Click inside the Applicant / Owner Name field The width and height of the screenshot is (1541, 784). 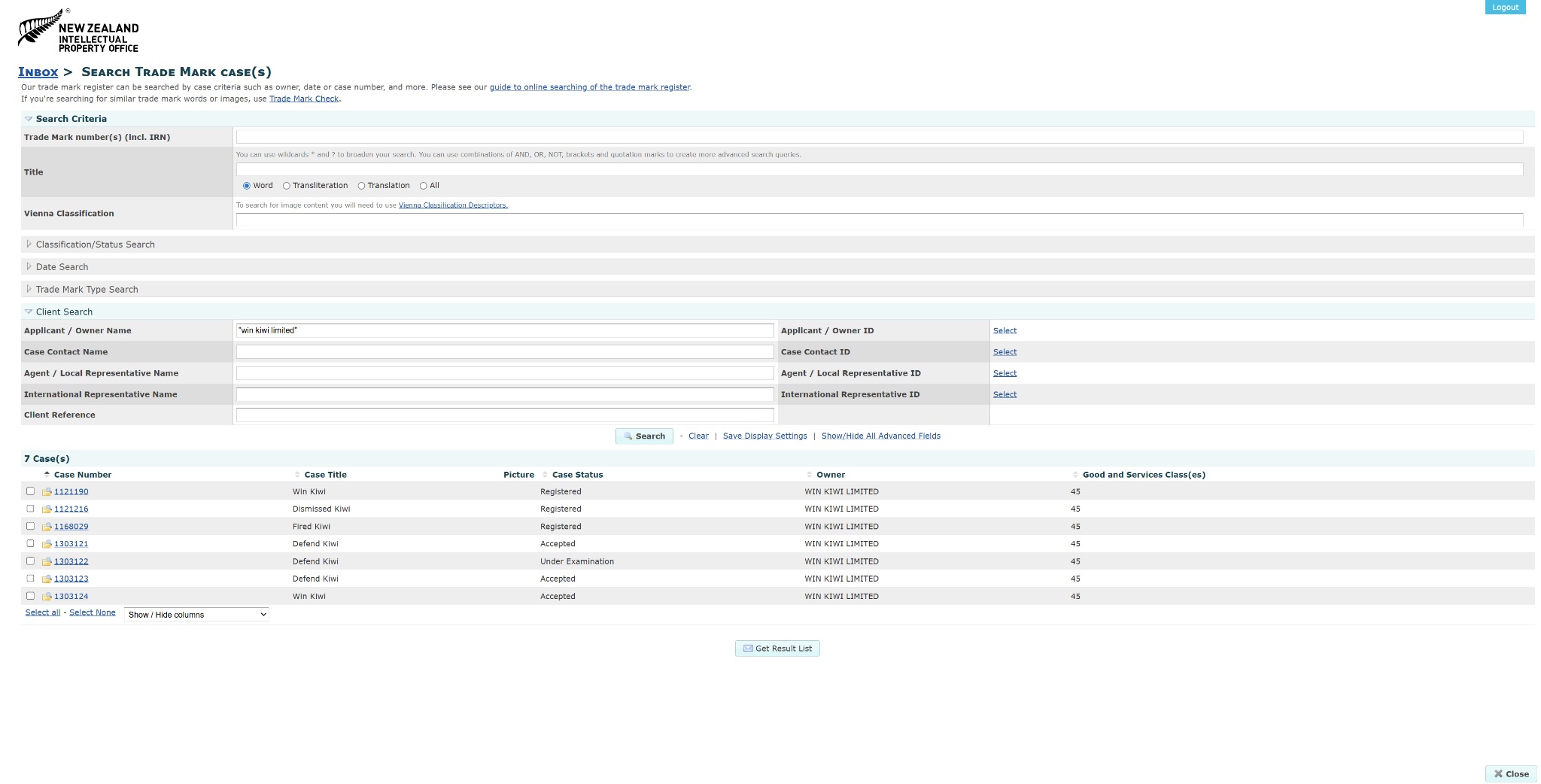click(504, 330)
